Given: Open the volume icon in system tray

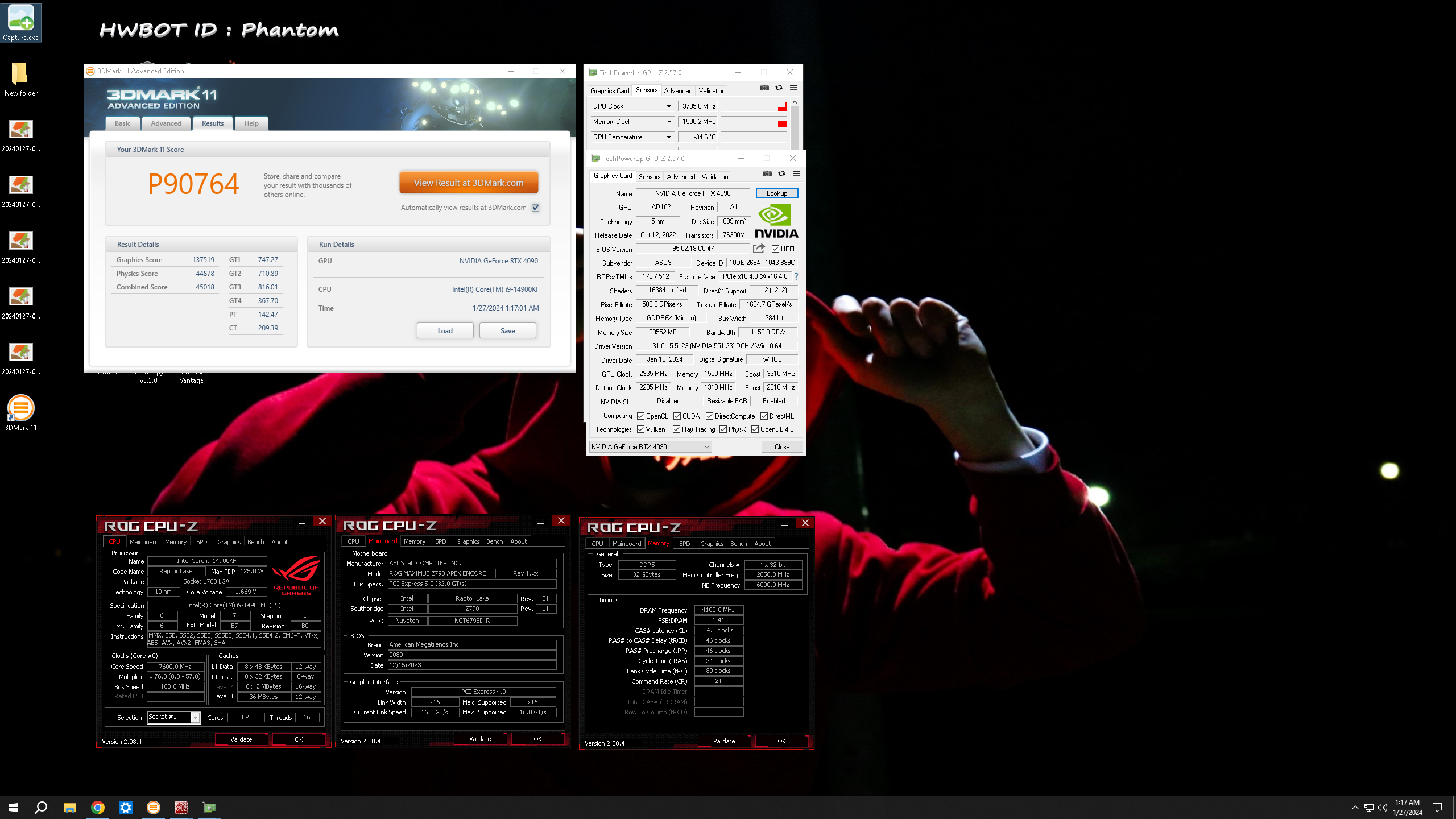Looking at the screenshot, I should [1383, 808].
